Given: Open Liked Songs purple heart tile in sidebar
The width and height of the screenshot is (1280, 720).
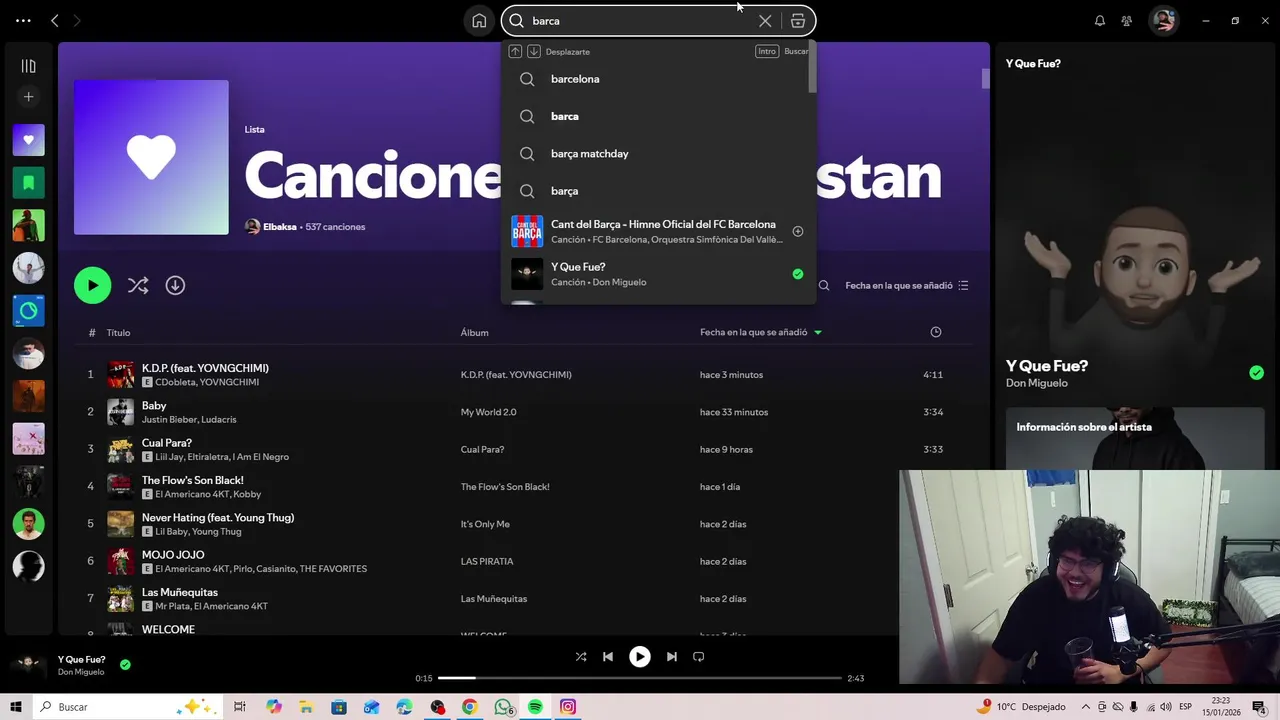Looking at the screenshot, I should [x=28, y=140].
